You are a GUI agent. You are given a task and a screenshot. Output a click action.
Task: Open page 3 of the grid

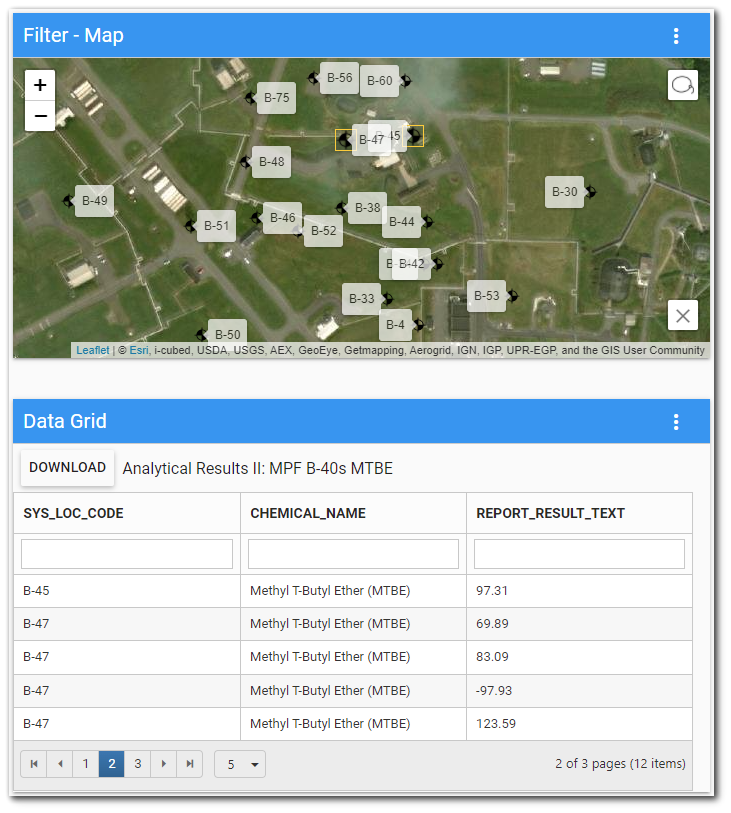[x=138, y=764]
